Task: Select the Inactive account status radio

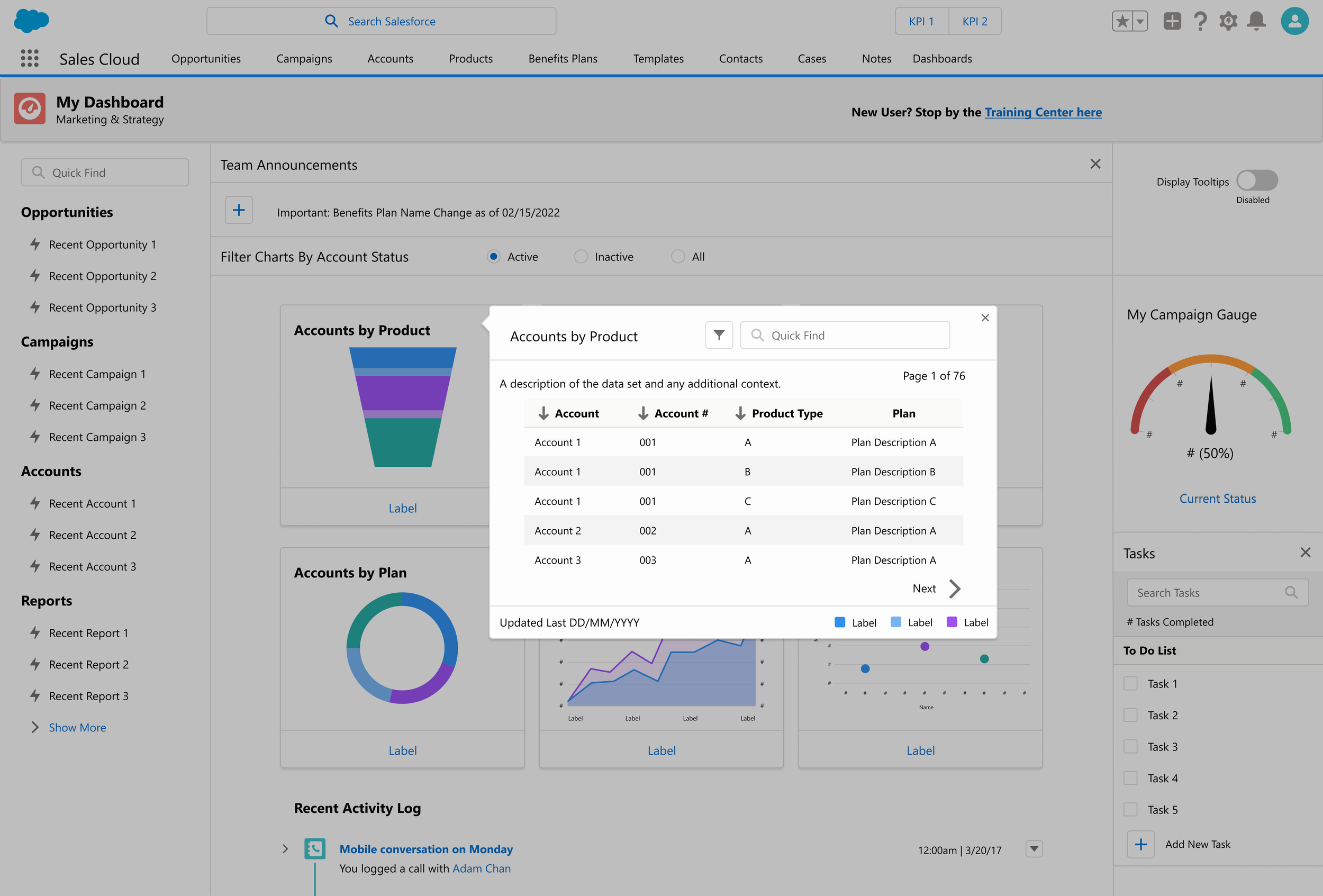Action: pos(580,257)
